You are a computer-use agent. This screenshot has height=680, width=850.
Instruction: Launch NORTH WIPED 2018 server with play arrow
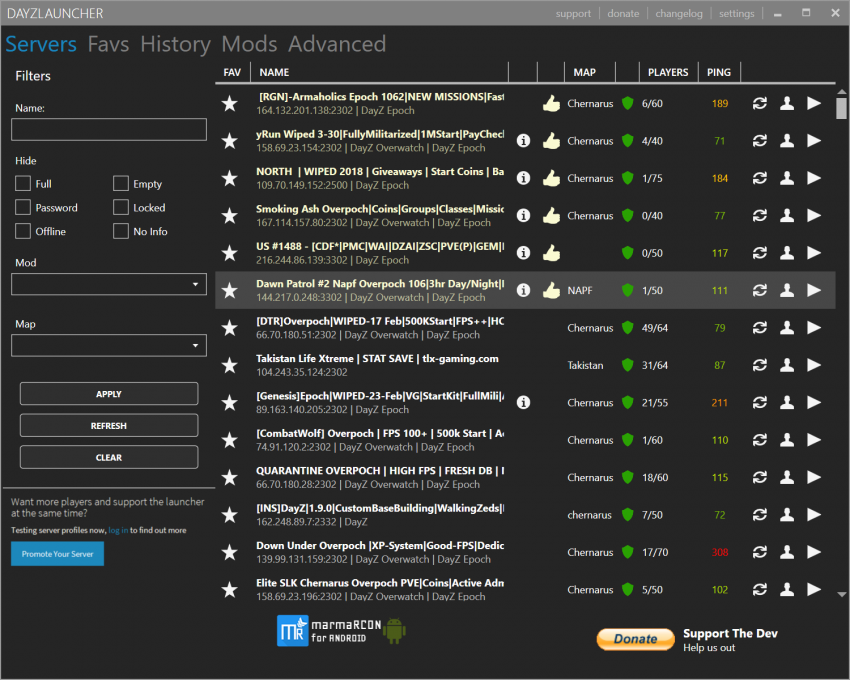(814, 178)
